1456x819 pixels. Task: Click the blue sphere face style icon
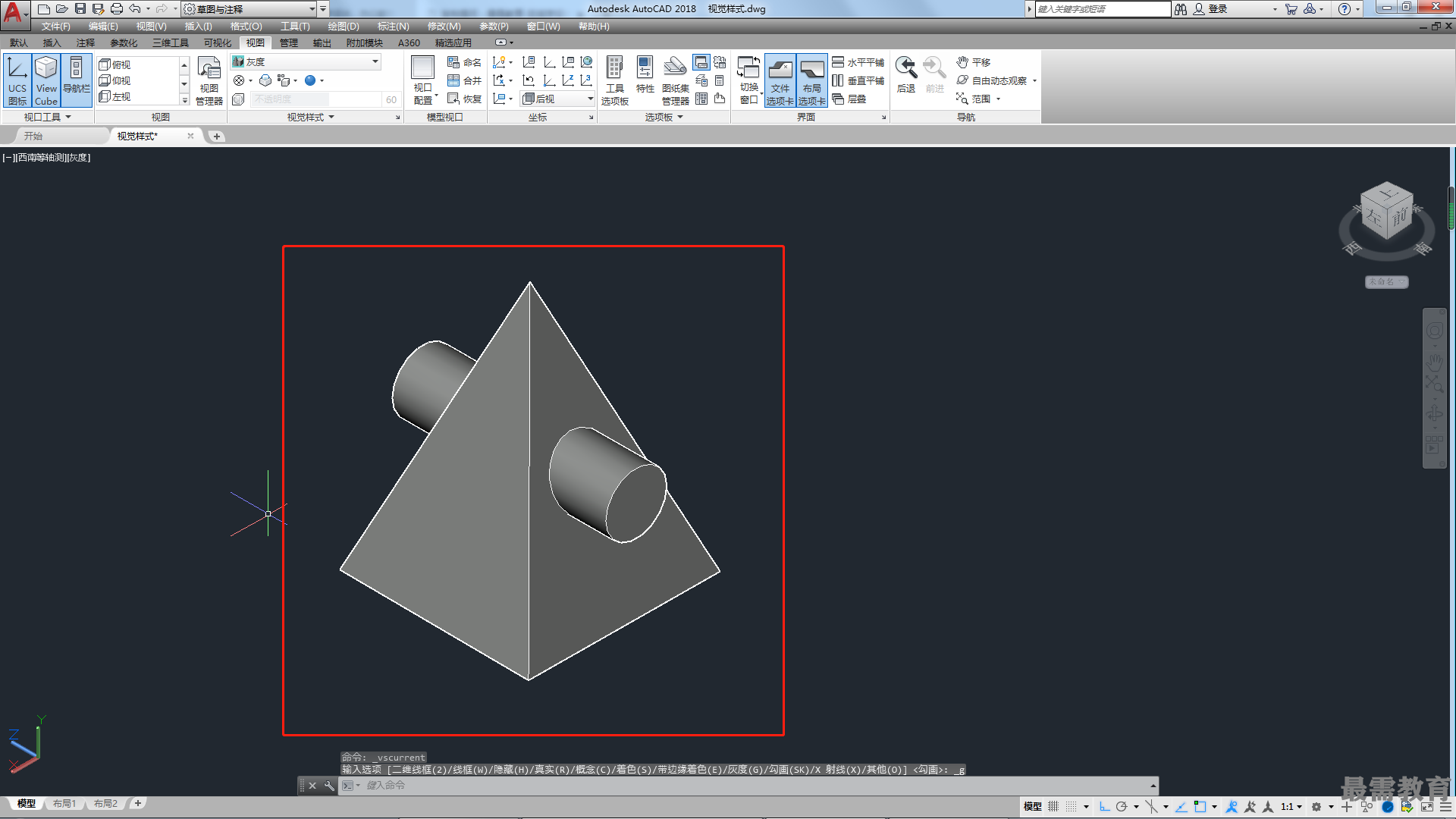click(x=310, y=80)
